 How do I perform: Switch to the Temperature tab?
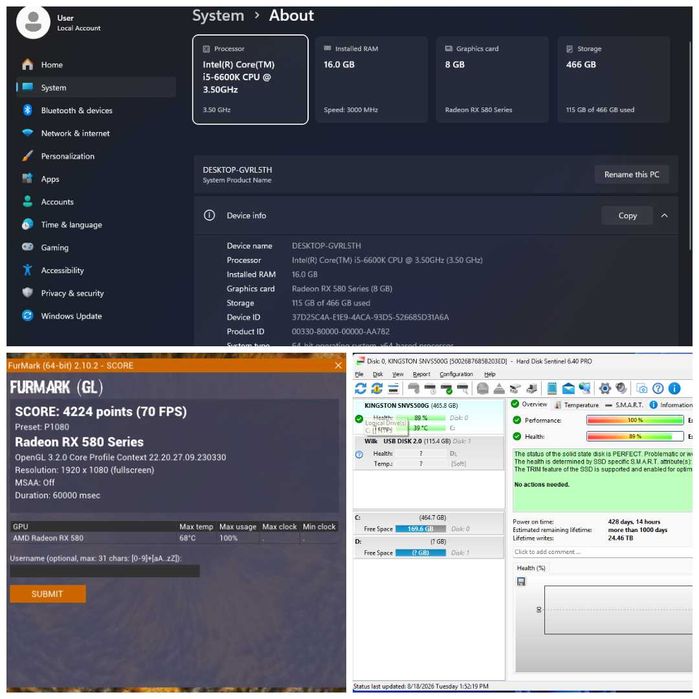(576, 405)
